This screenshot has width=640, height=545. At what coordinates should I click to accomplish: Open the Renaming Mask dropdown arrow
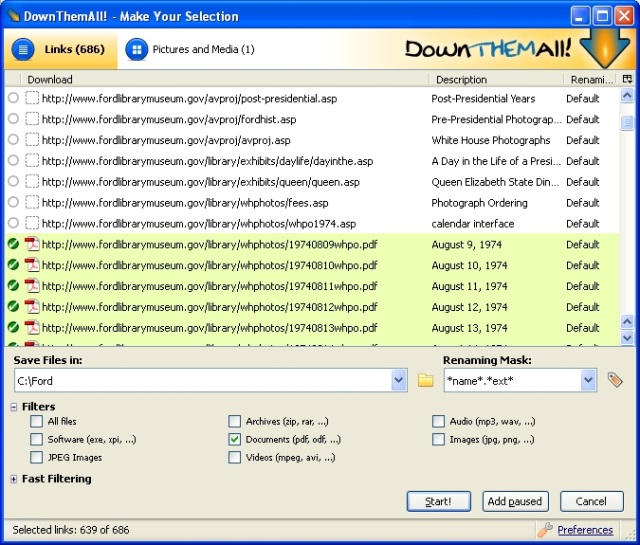[x=588, y=380]
